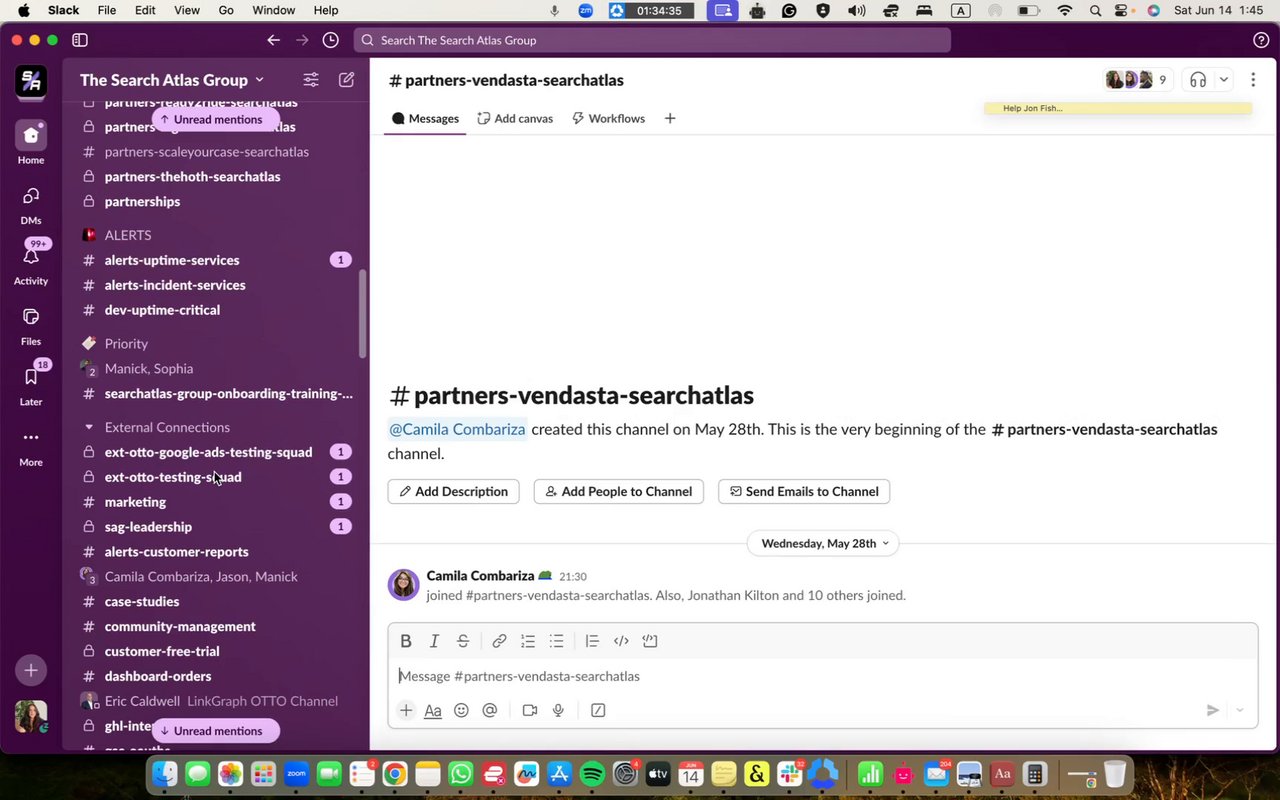Toggle the Aa formatting toolbar
This screenshot has height=800, width=1280.
click(433, 710)
